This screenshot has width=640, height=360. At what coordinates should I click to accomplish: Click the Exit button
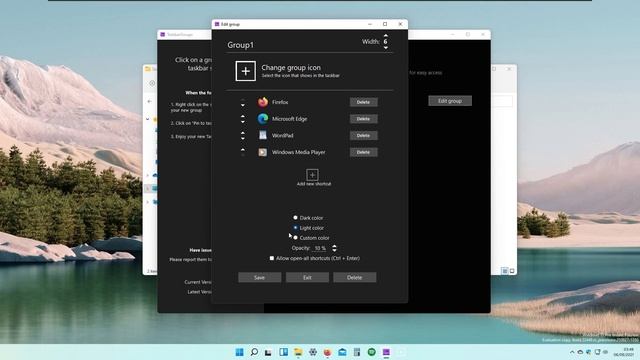point(307,278)
